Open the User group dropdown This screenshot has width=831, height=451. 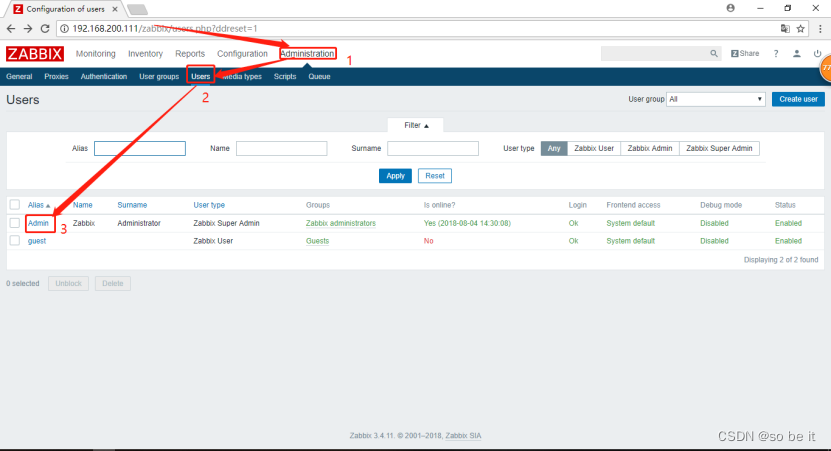(715, 99)
